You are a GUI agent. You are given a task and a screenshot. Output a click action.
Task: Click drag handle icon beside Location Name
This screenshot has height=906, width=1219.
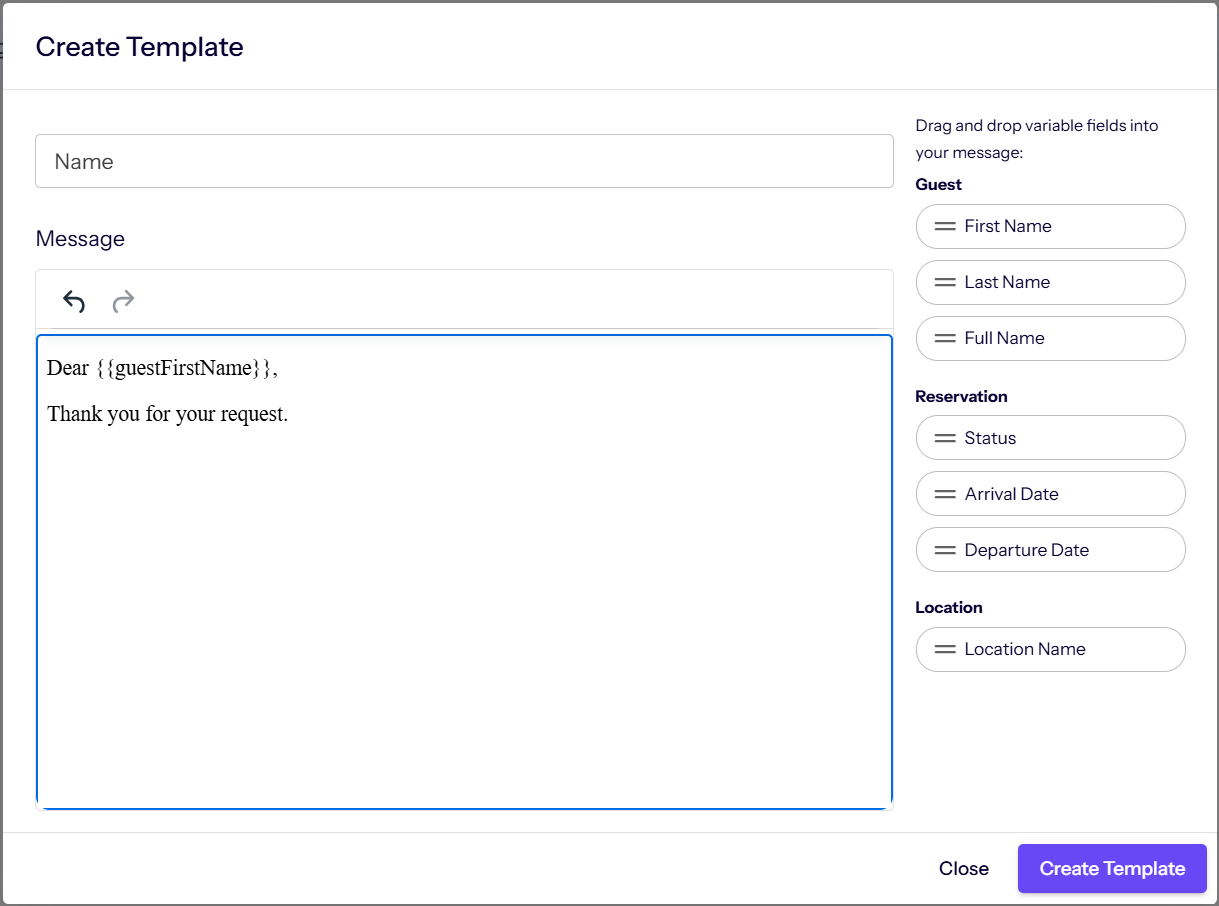coord(945,649)
